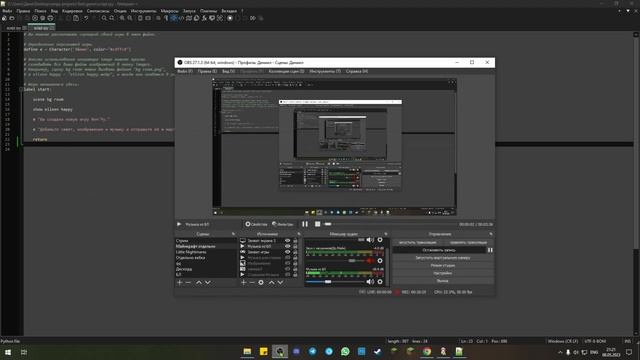Toggle the lock on Музыка из БЛ source
The image size is (640, 360).
[295, 246]
